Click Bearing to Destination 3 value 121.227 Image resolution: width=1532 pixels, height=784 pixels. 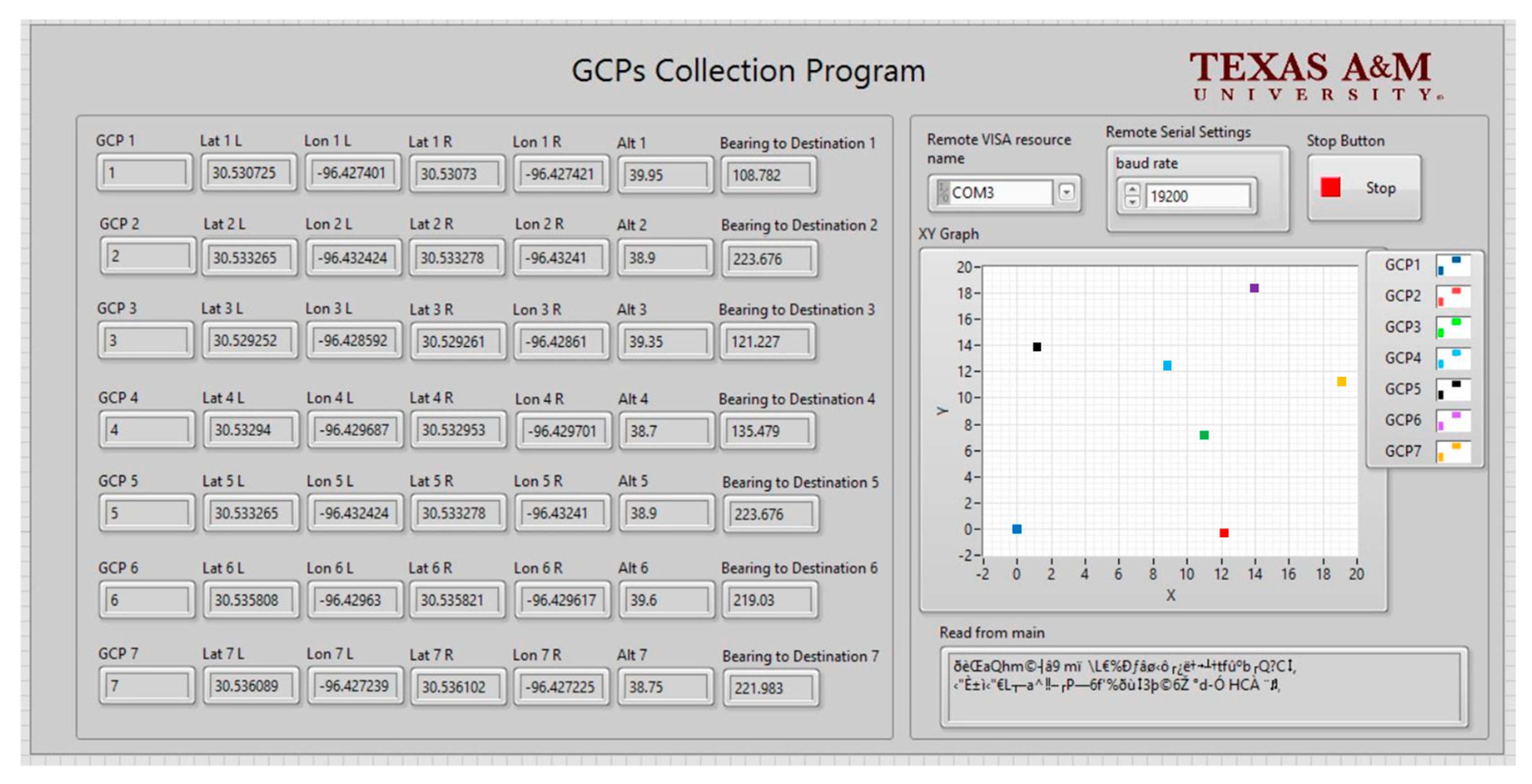(767, 341)
